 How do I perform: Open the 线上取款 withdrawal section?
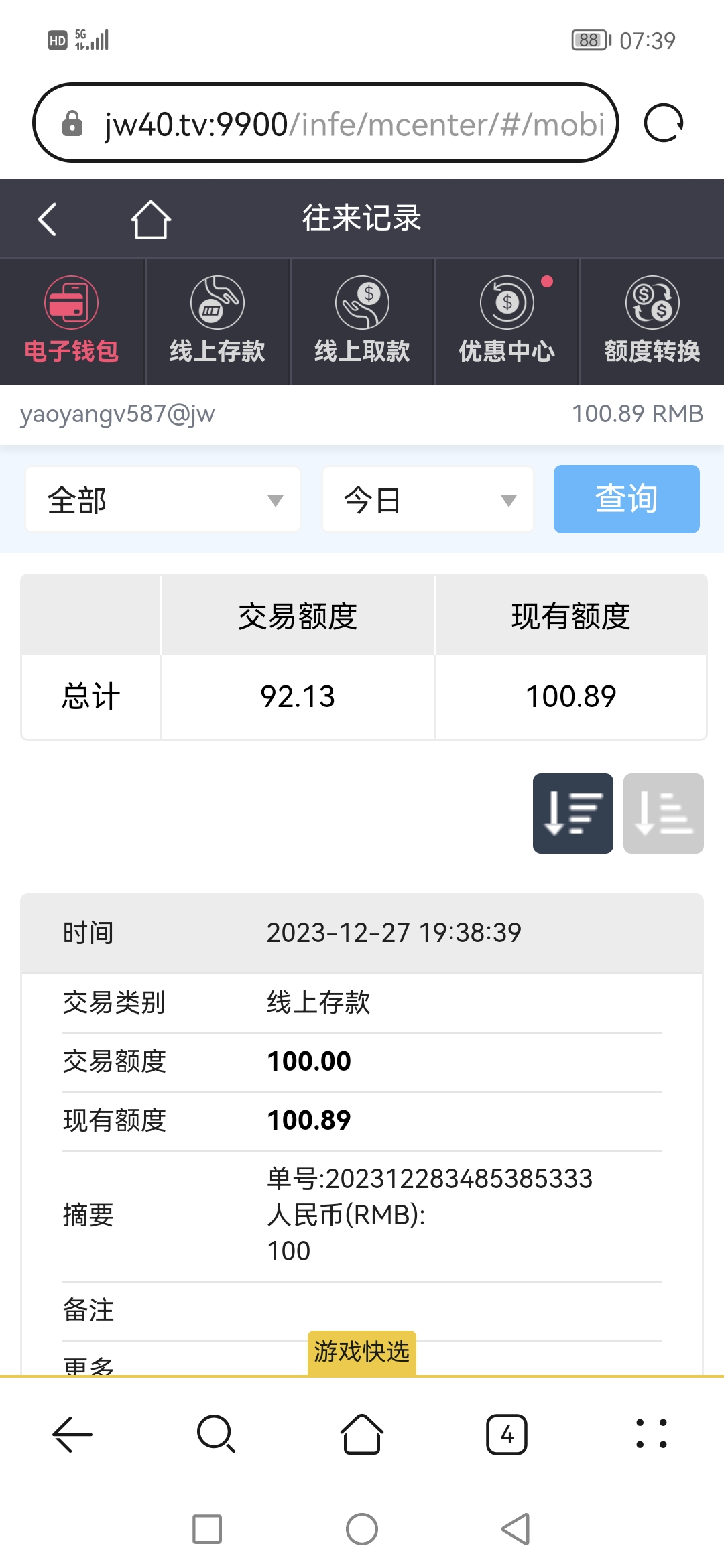pyautogui.click(x=362, y=321)
